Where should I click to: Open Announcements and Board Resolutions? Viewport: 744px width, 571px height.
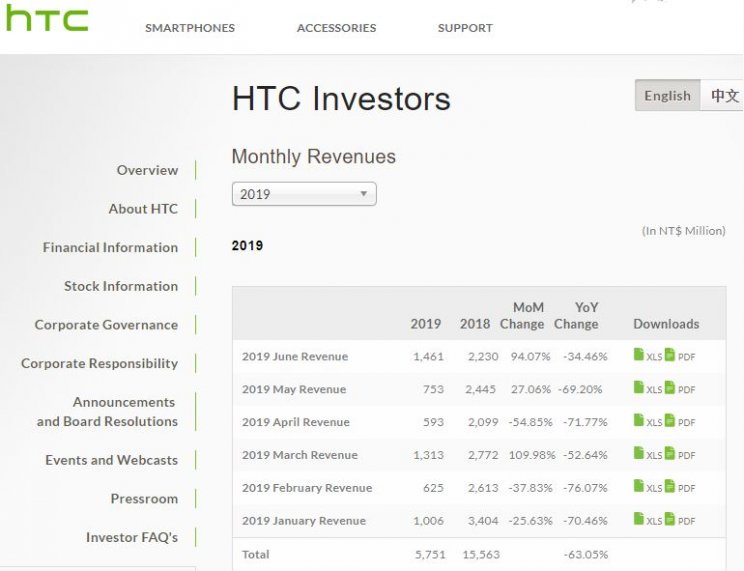[107, 412]
